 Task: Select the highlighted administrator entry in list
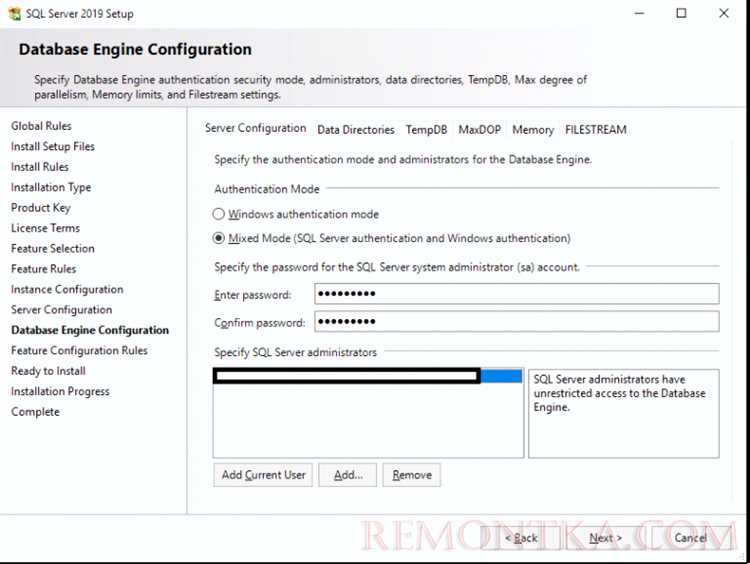coord(367,376)
